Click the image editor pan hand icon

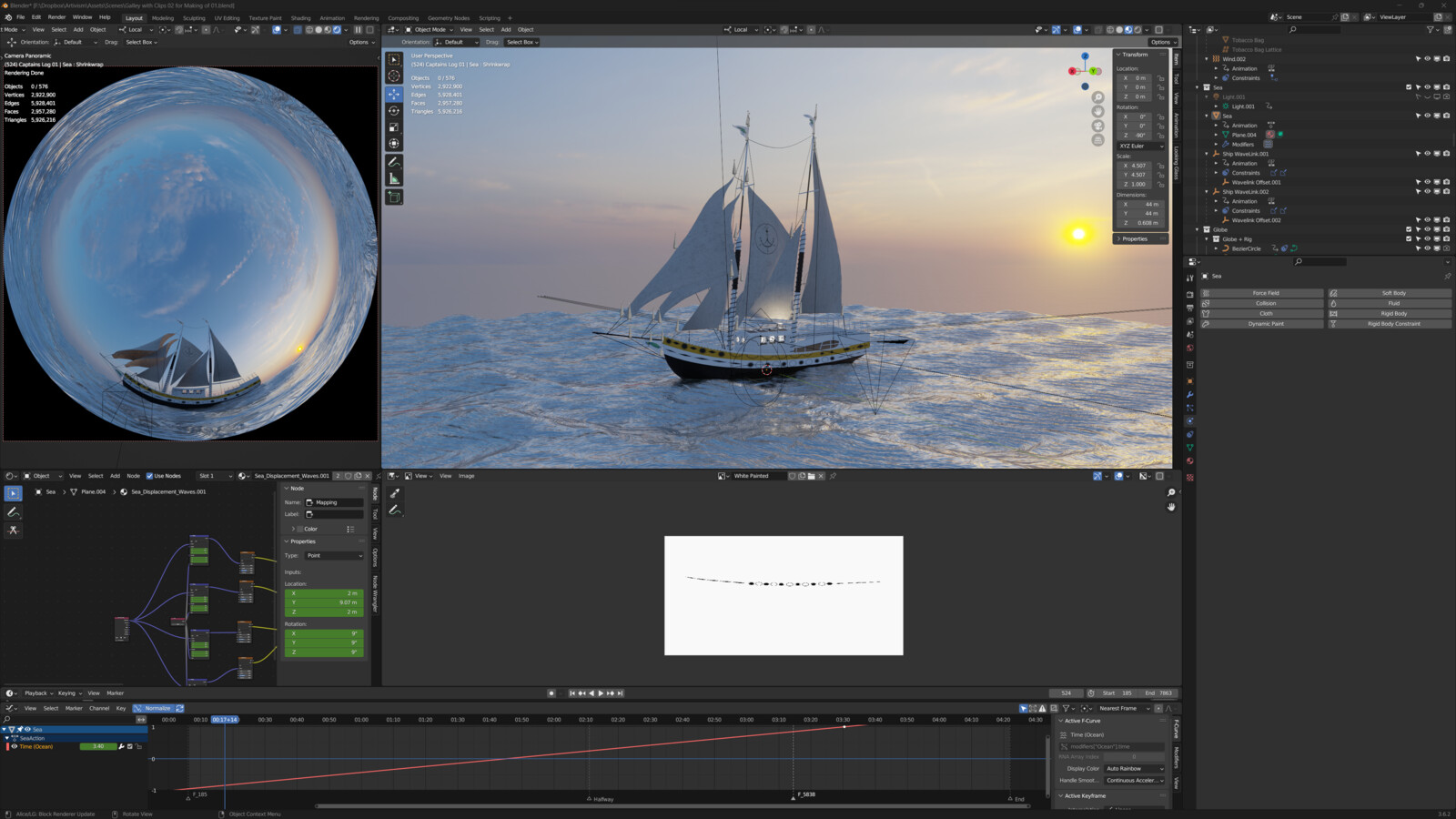[1171, 506]
